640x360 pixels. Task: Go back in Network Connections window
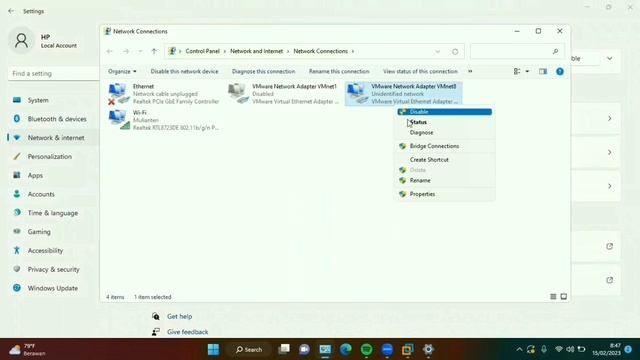click(x=109, y=51)
